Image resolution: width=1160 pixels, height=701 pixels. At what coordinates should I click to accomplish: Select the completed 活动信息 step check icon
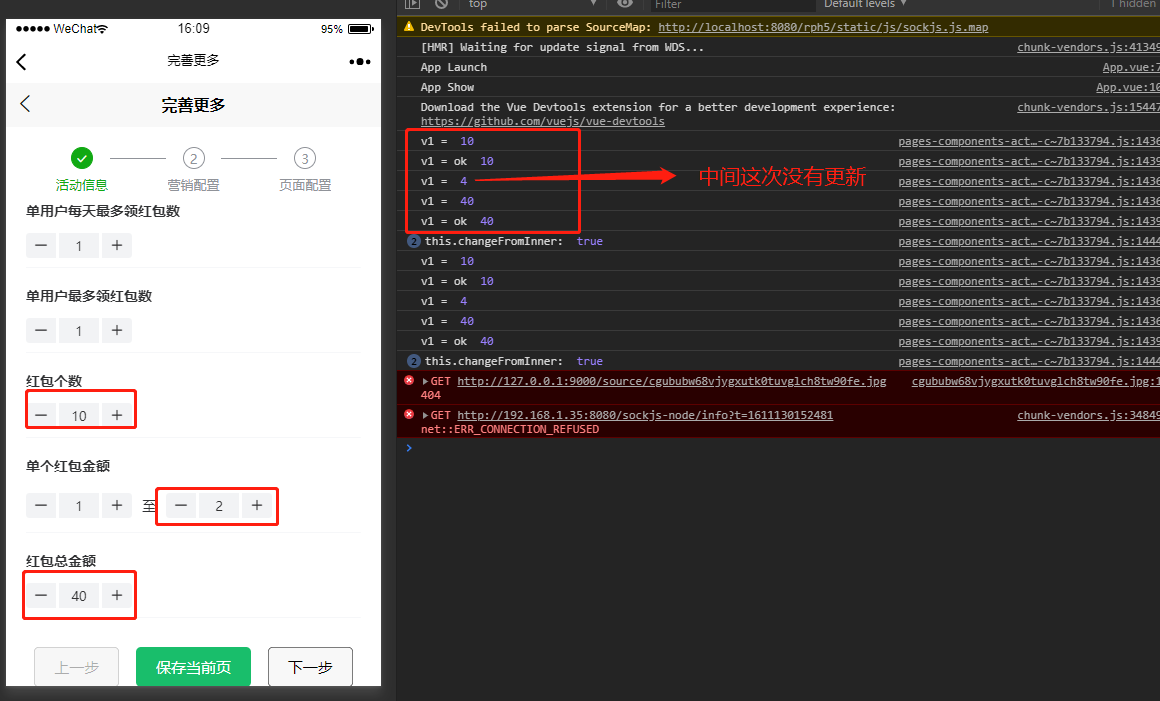coord(81,158)
